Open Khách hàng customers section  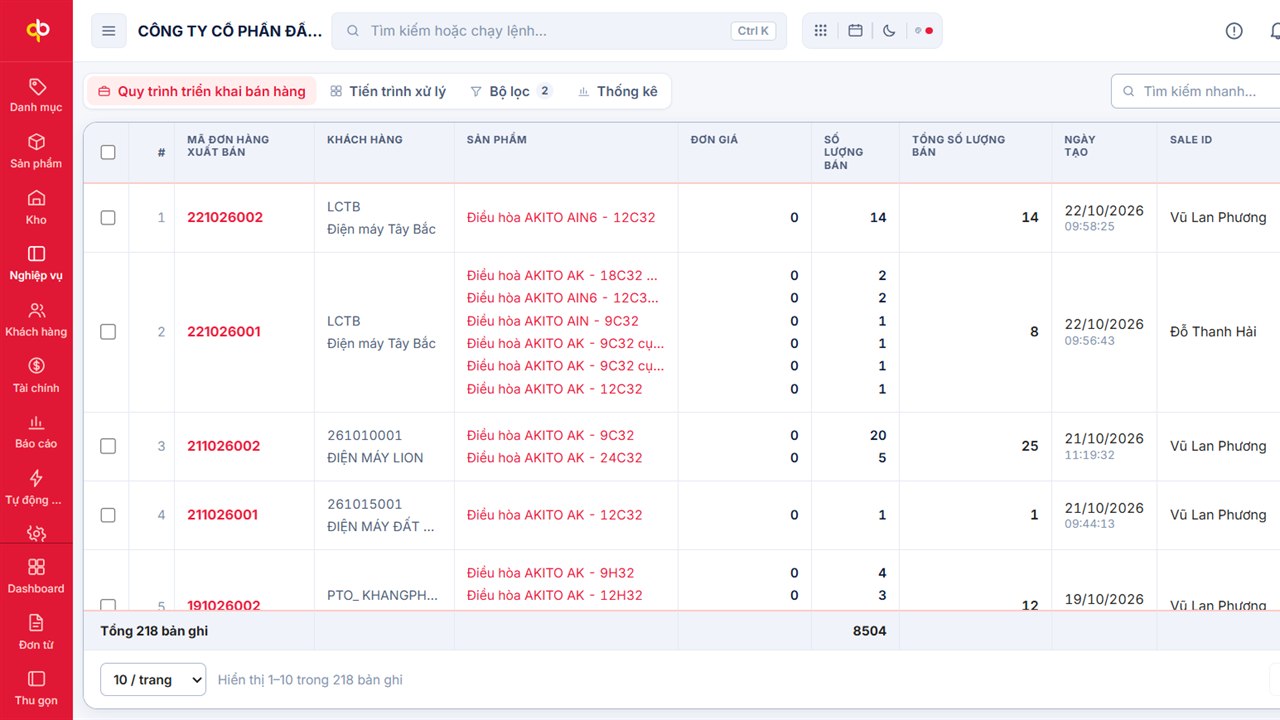pos(36,319)
